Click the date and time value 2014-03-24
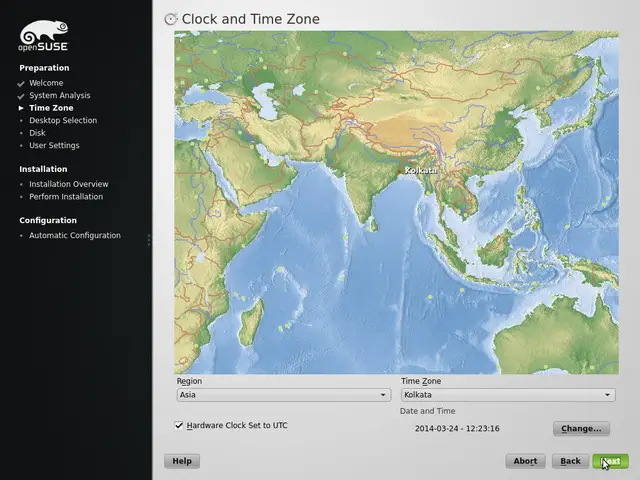The height and width of the screenshot is (480, 640). tap(457, 429)
